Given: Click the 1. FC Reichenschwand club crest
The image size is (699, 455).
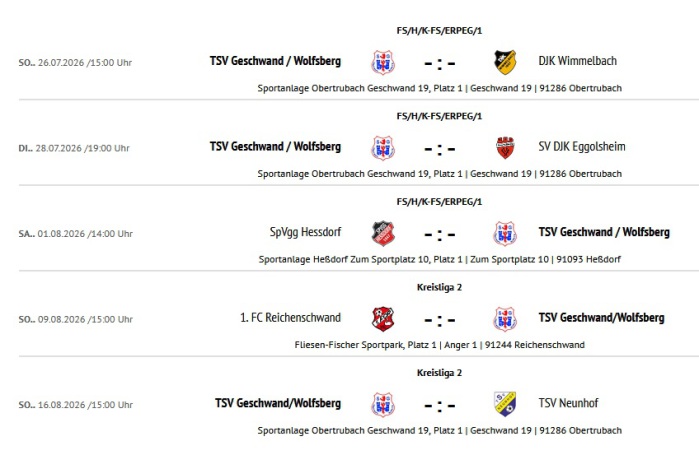Looking at the screenshot, I should [383, 319].
